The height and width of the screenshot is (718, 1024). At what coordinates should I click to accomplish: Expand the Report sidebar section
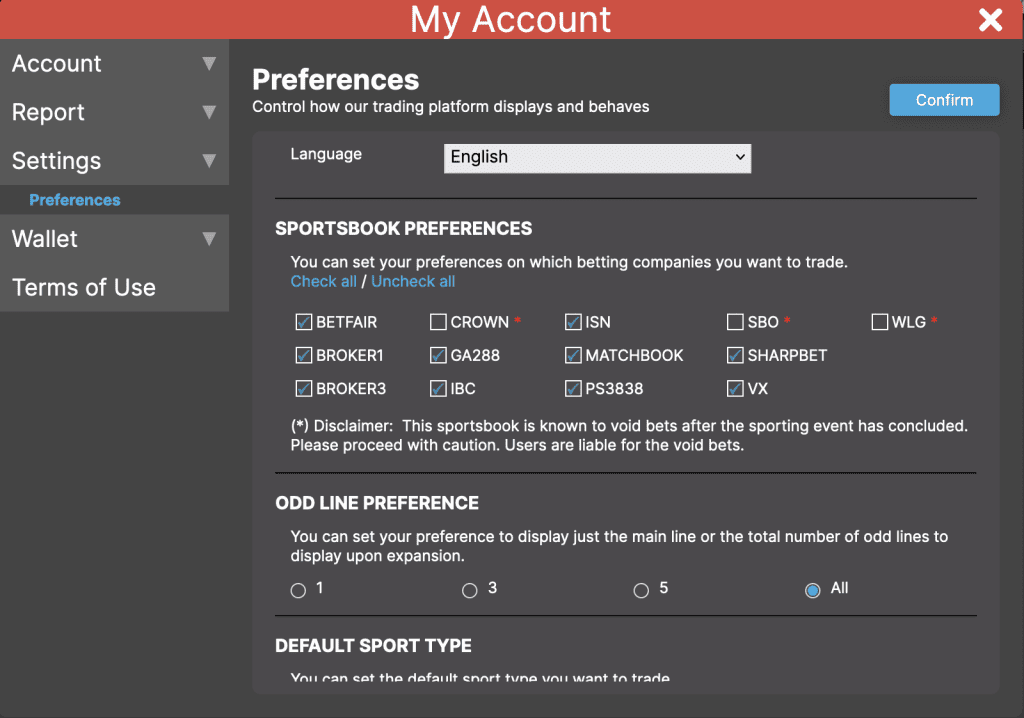tap(113, 112)
